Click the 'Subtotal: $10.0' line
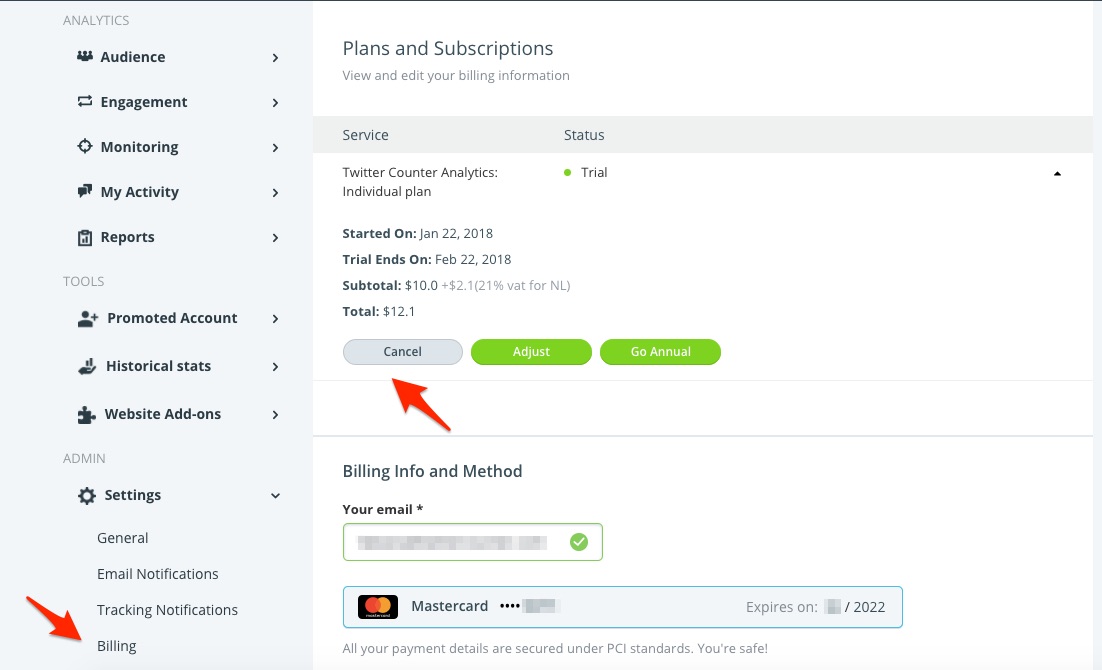 (x=456, y=285)
